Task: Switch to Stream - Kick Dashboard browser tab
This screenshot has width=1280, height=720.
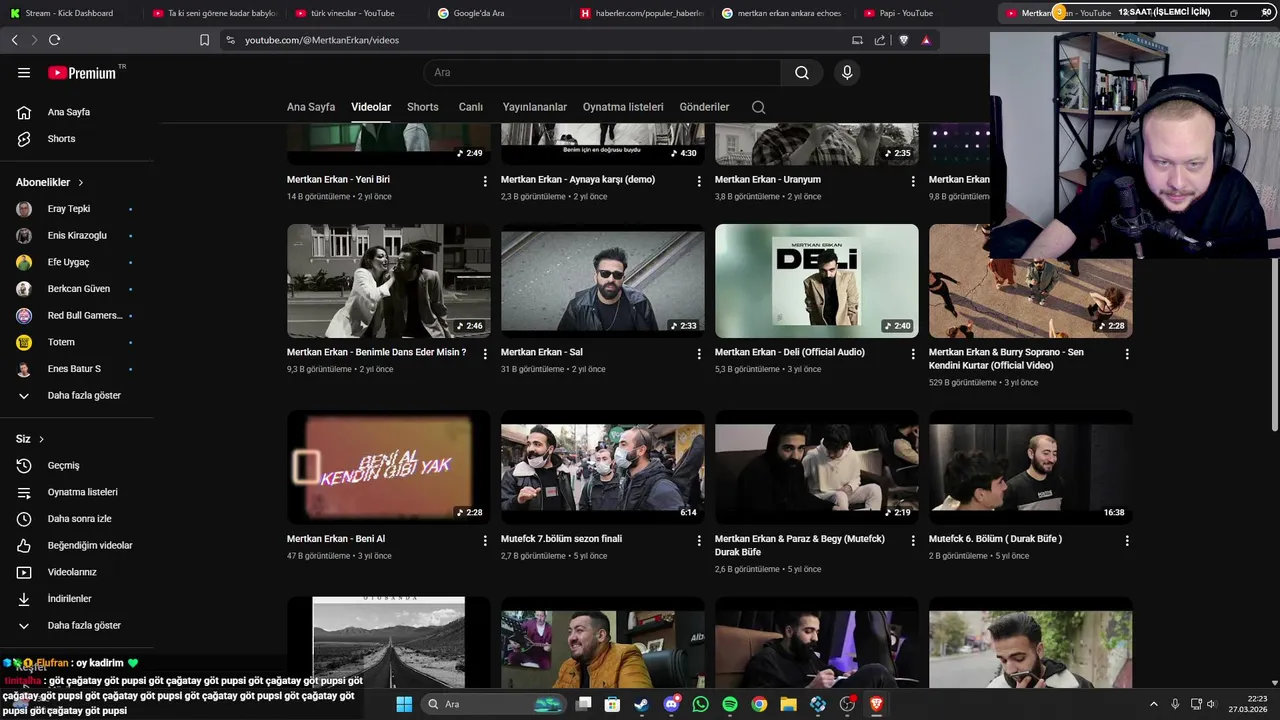Action: 68,13
